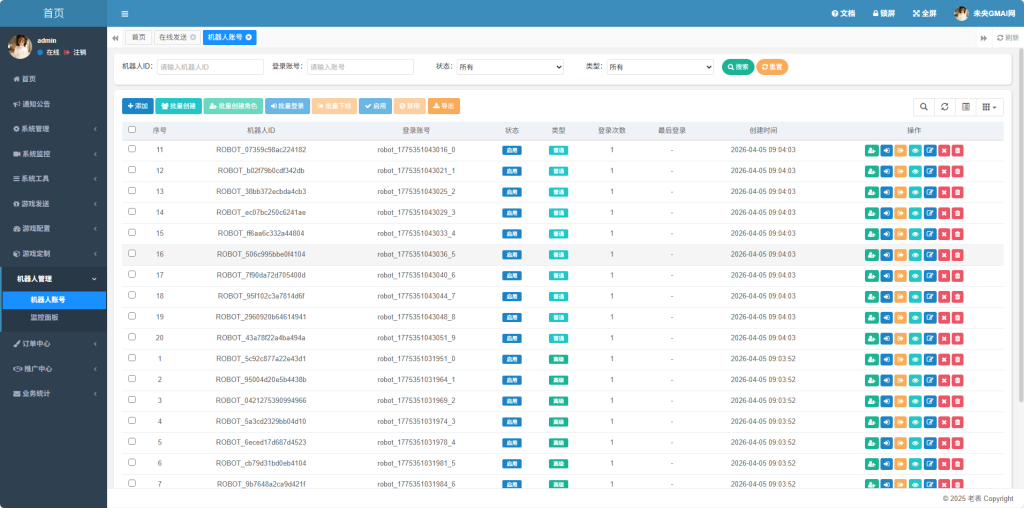Tick the checkbox for ROBOT_b02f79b0cdf342db
Viewport: 1024px width, 508px height.
click(132, 170)
